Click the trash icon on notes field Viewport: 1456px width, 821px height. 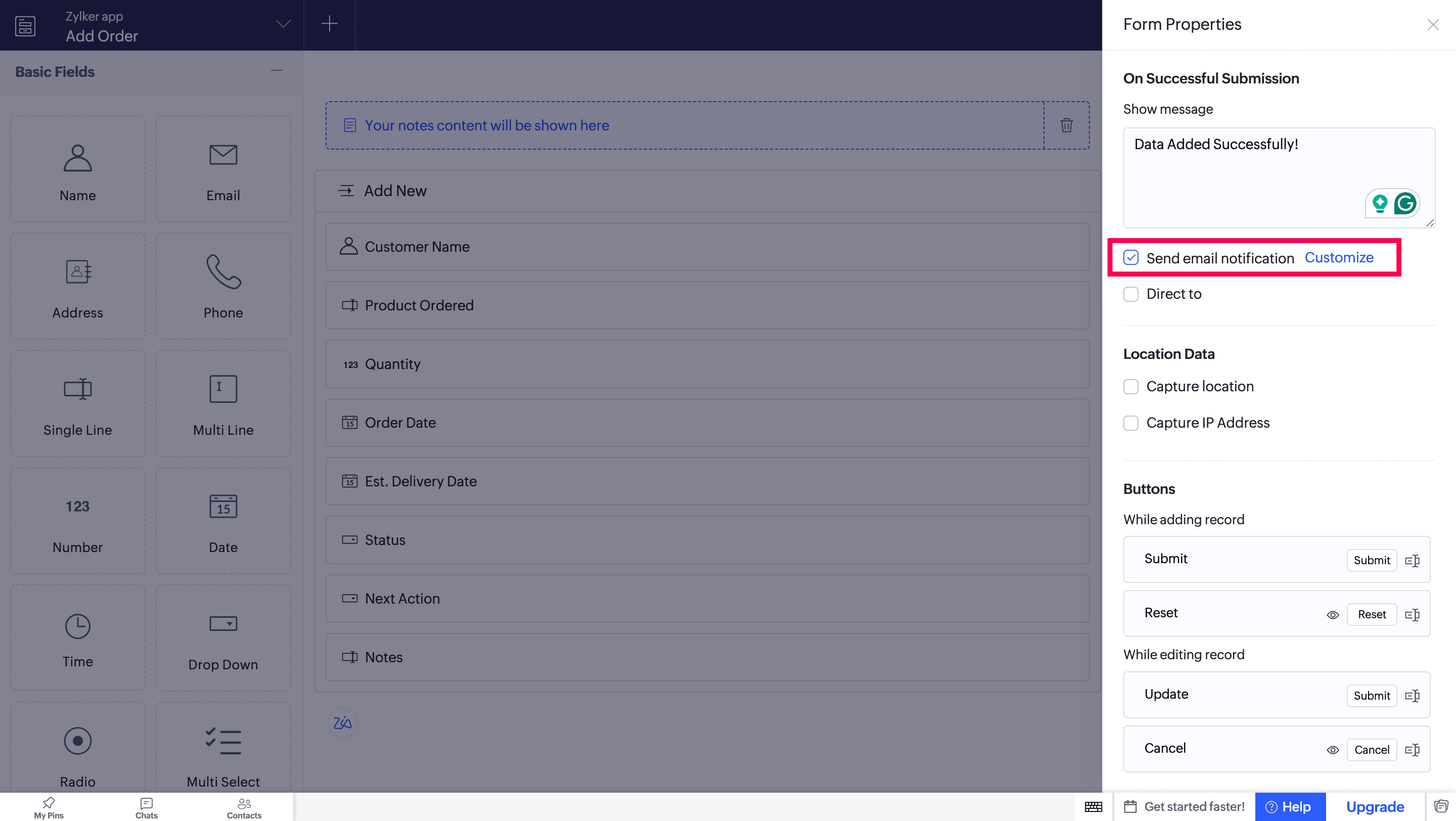(1066, 125)
